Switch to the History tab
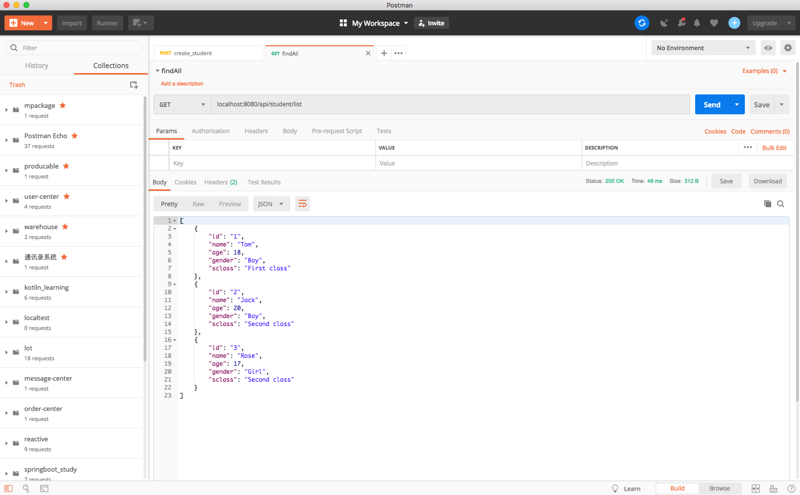The image size is (800, 495). (x=37, y=65)
